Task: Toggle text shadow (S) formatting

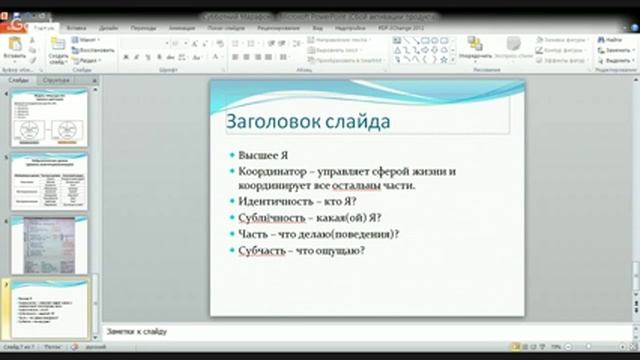Action: (159, 57)
